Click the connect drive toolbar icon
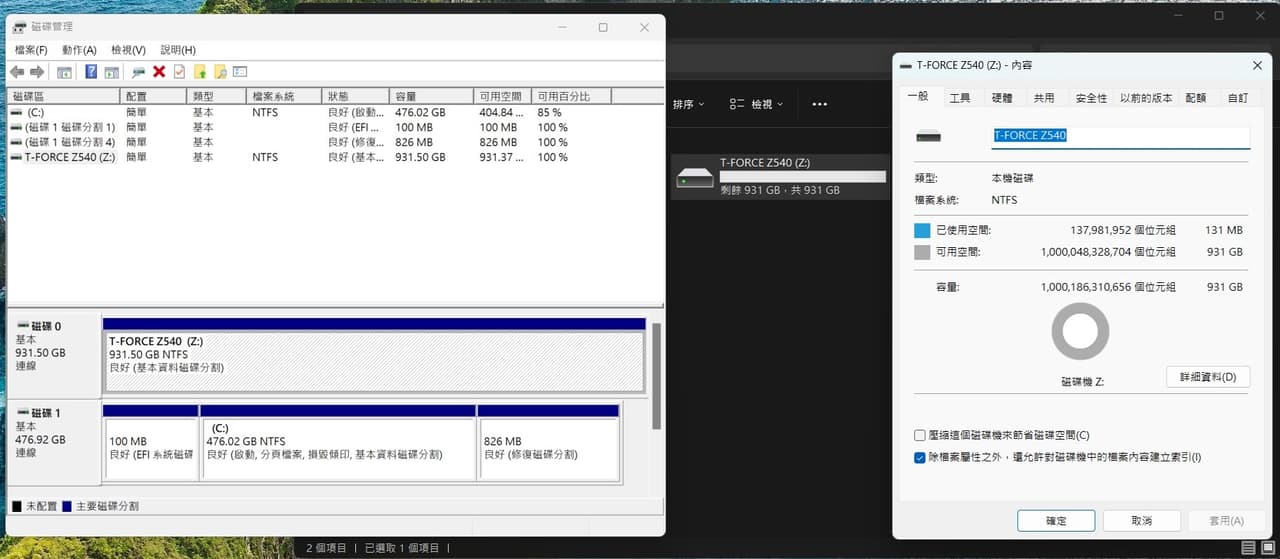This screenshot has height=559, width=1280. tap(139, 72)
